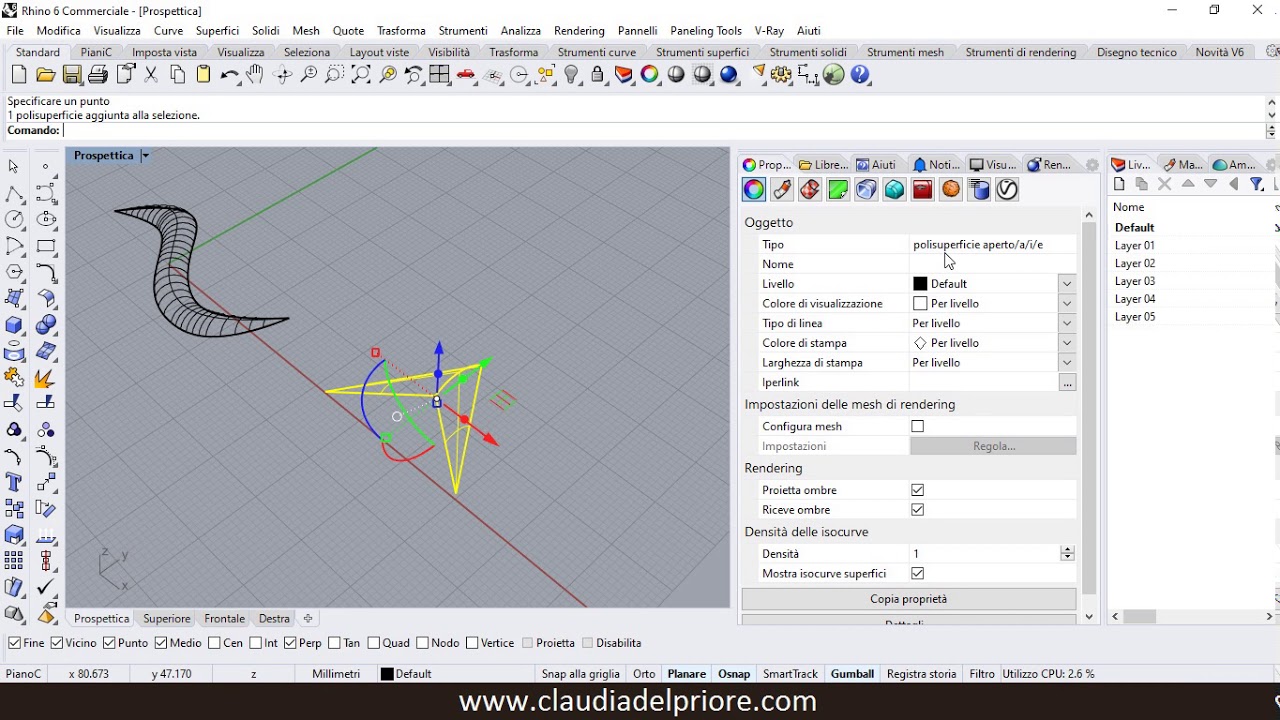1280x720 pixels.
Task: Click the car icon in toolbar
Action: coord(465,75)
